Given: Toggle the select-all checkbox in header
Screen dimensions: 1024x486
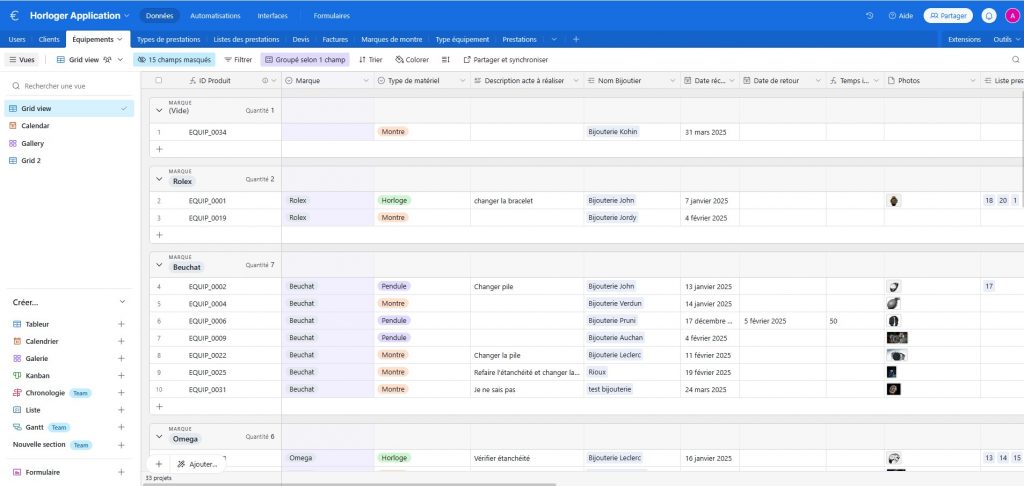Looking at the screenshot, I should [158, 80].
